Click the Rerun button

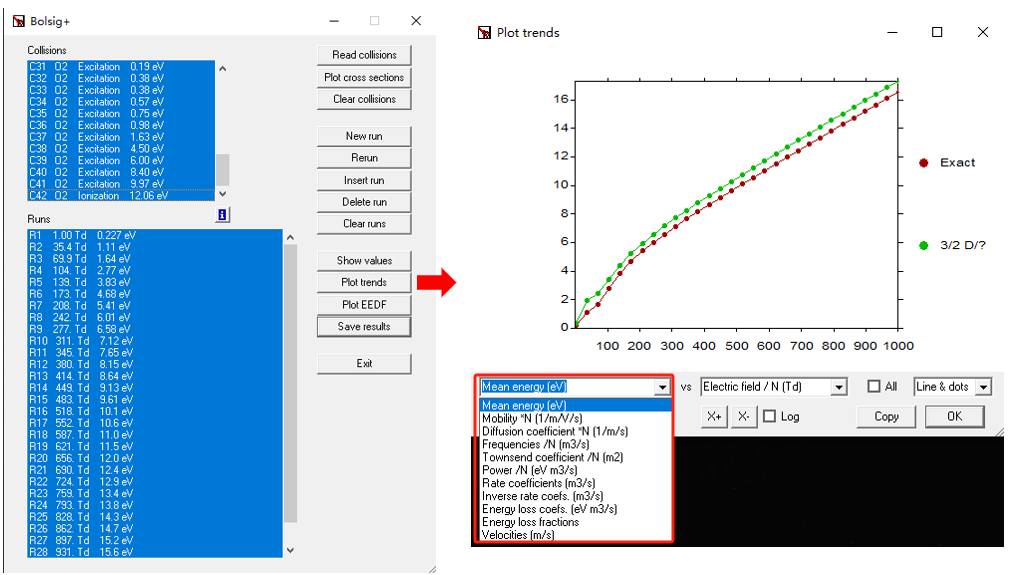(x=364, y=158)
